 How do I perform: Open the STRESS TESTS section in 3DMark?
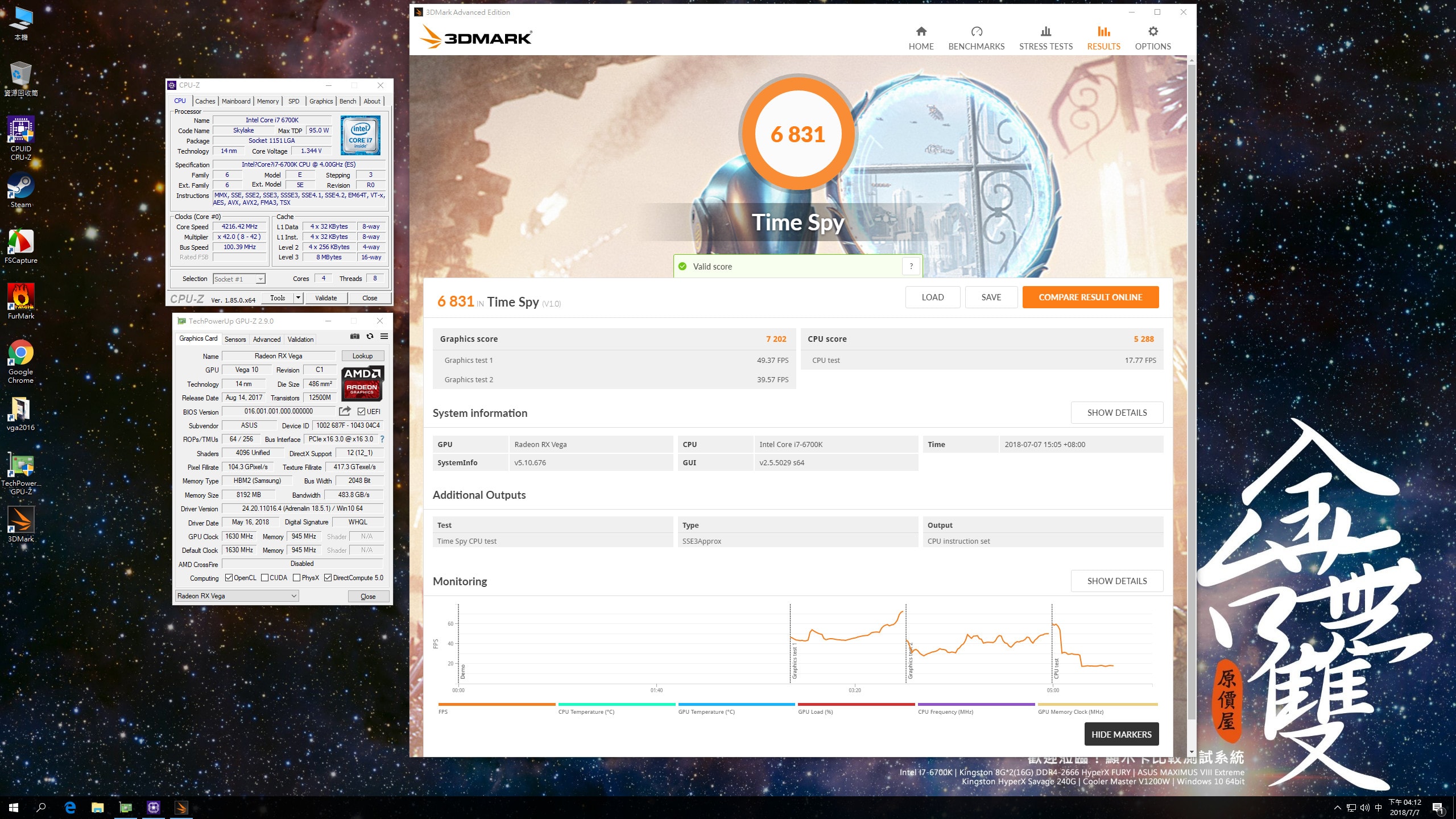coord(1045,38)
